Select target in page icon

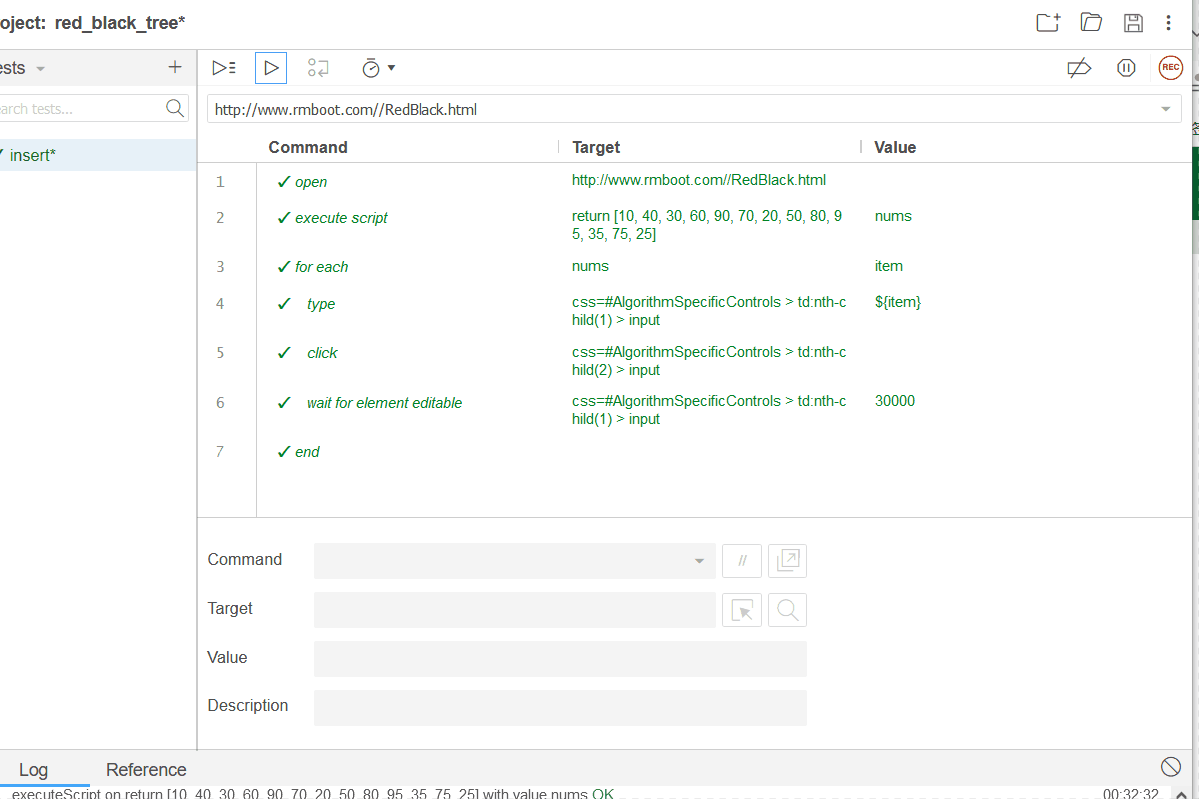click(x=742, y=609)
